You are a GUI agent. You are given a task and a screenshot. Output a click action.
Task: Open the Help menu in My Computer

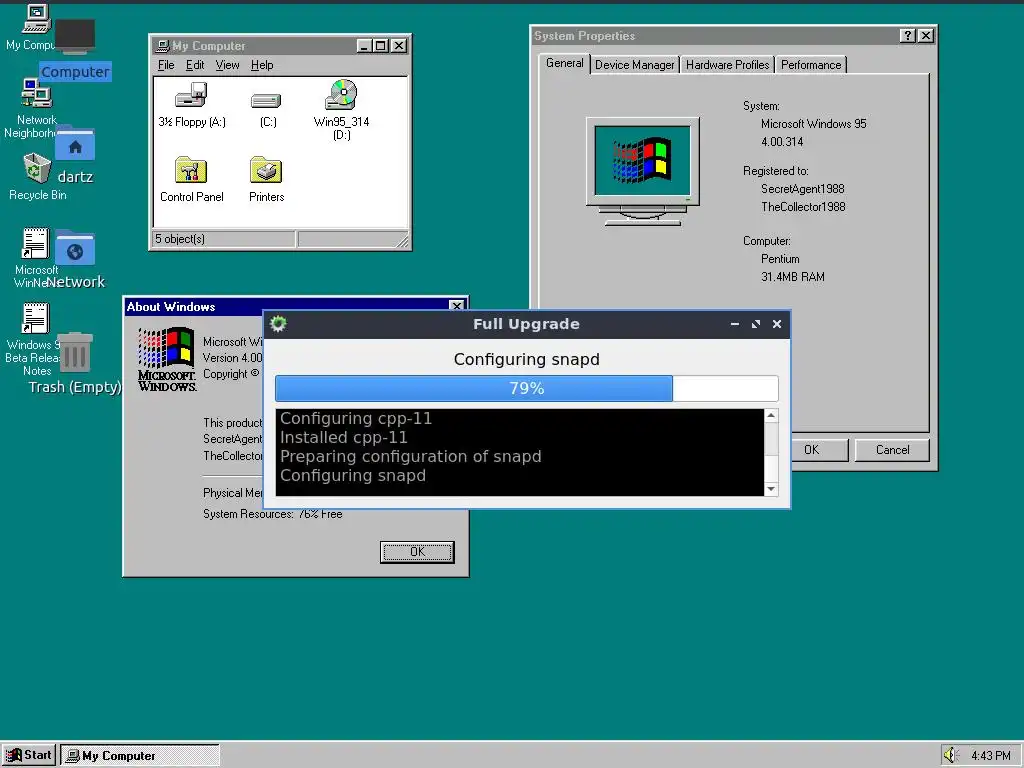[262, 65]
